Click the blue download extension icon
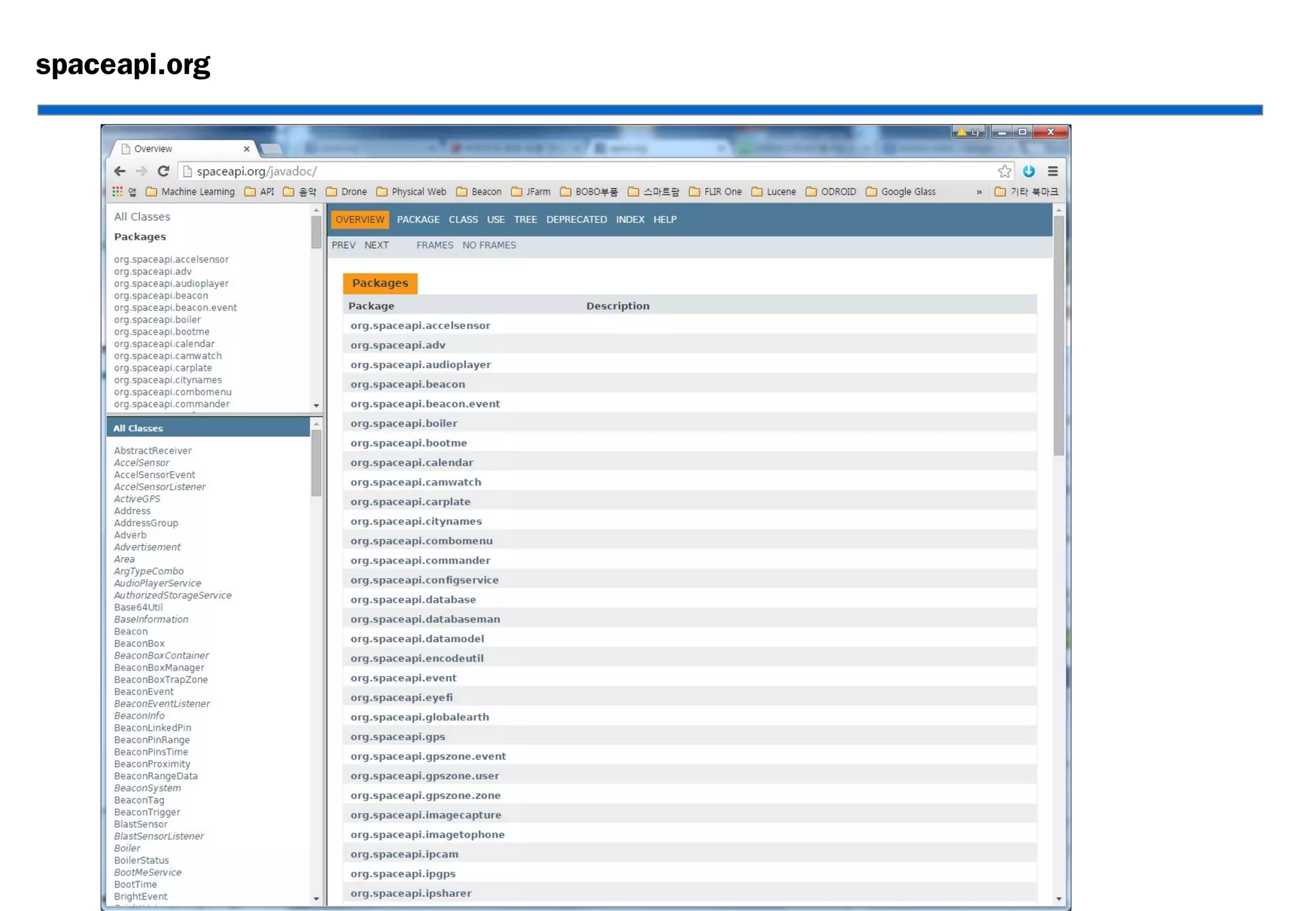Viewport: 1316px width, 911px height. (1029, 172)
